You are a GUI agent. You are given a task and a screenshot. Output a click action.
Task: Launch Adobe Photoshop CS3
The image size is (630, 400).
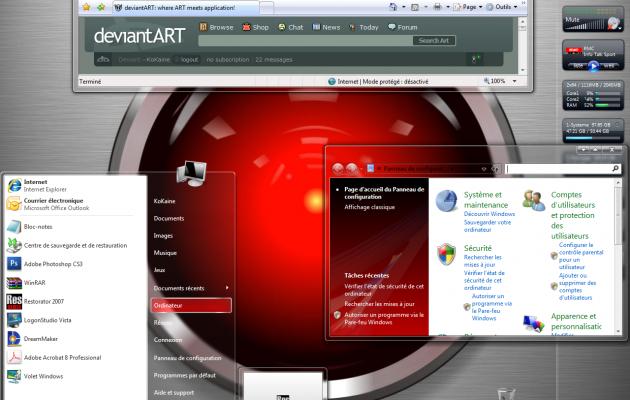click(74, 264)
